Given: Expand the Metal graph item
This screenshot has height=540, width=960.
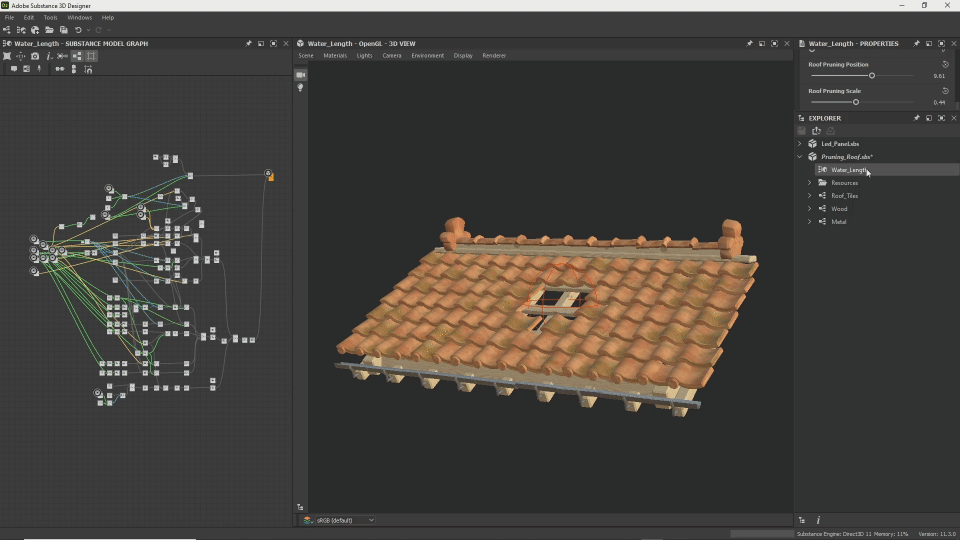Looking at the screenshot, I should 809,222.
